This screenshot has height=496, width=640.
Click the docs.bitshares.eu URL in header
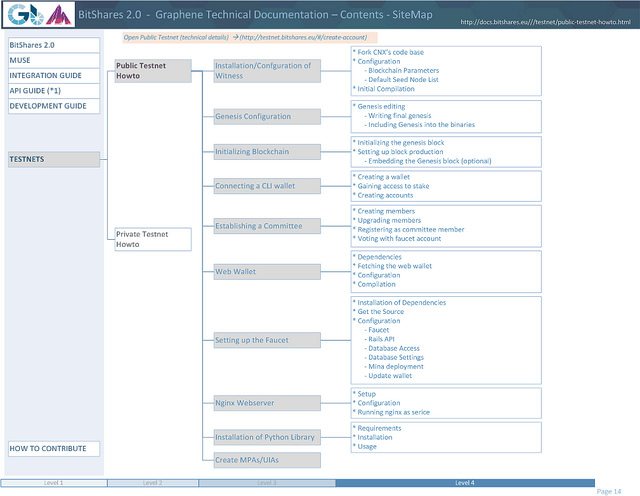point(545,22)
